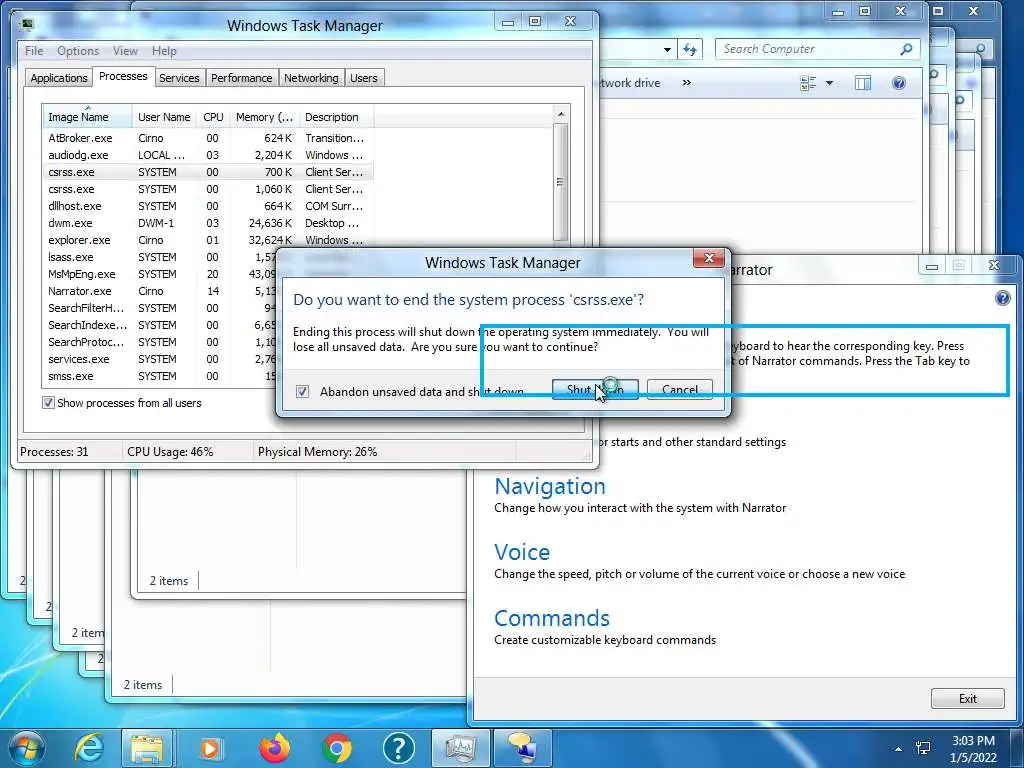Select the lsass.exe process
The width and height of the screenshot is (1024, 768).
tap(160, 257)
